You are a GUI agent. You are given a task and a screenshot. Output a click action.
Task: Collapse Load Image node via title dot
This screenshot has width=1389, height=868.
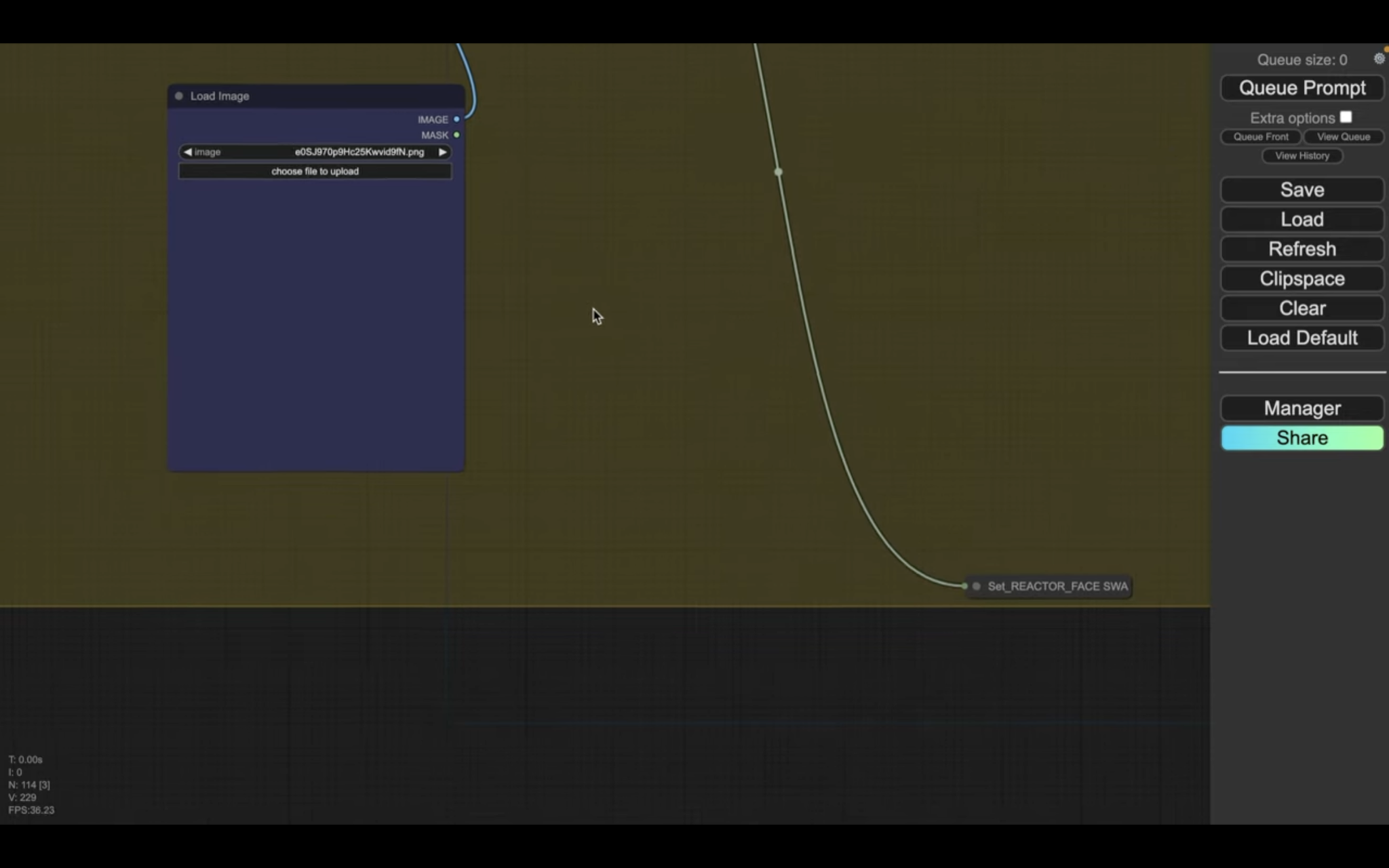(x=179, y=96)
